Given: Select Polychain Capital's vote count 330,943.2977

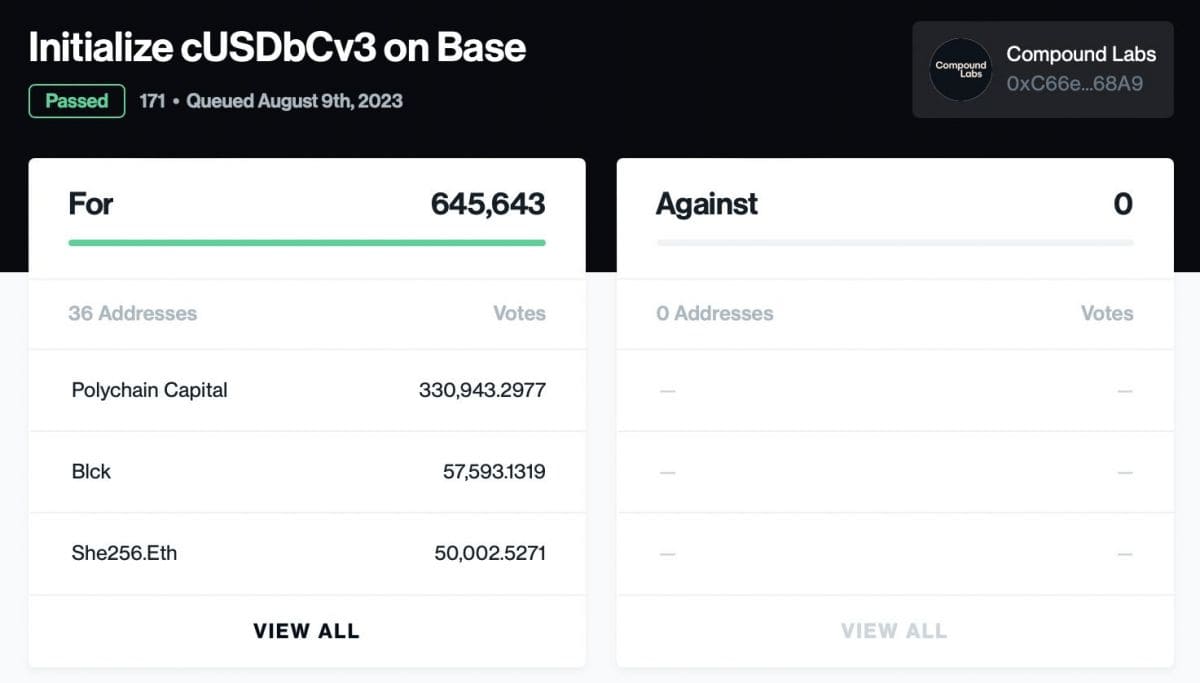Looking at the screenshot, I should 480,390.
